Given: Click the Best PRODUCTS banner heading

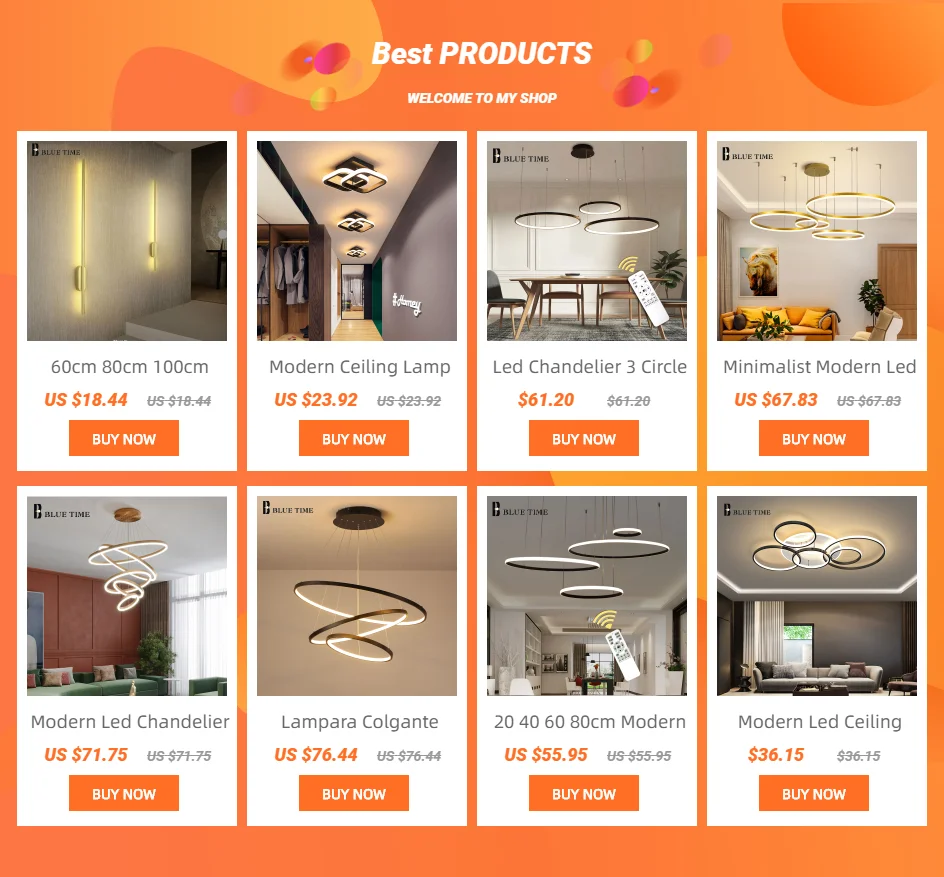Looking at the screenshot, I should coord(482,54).
